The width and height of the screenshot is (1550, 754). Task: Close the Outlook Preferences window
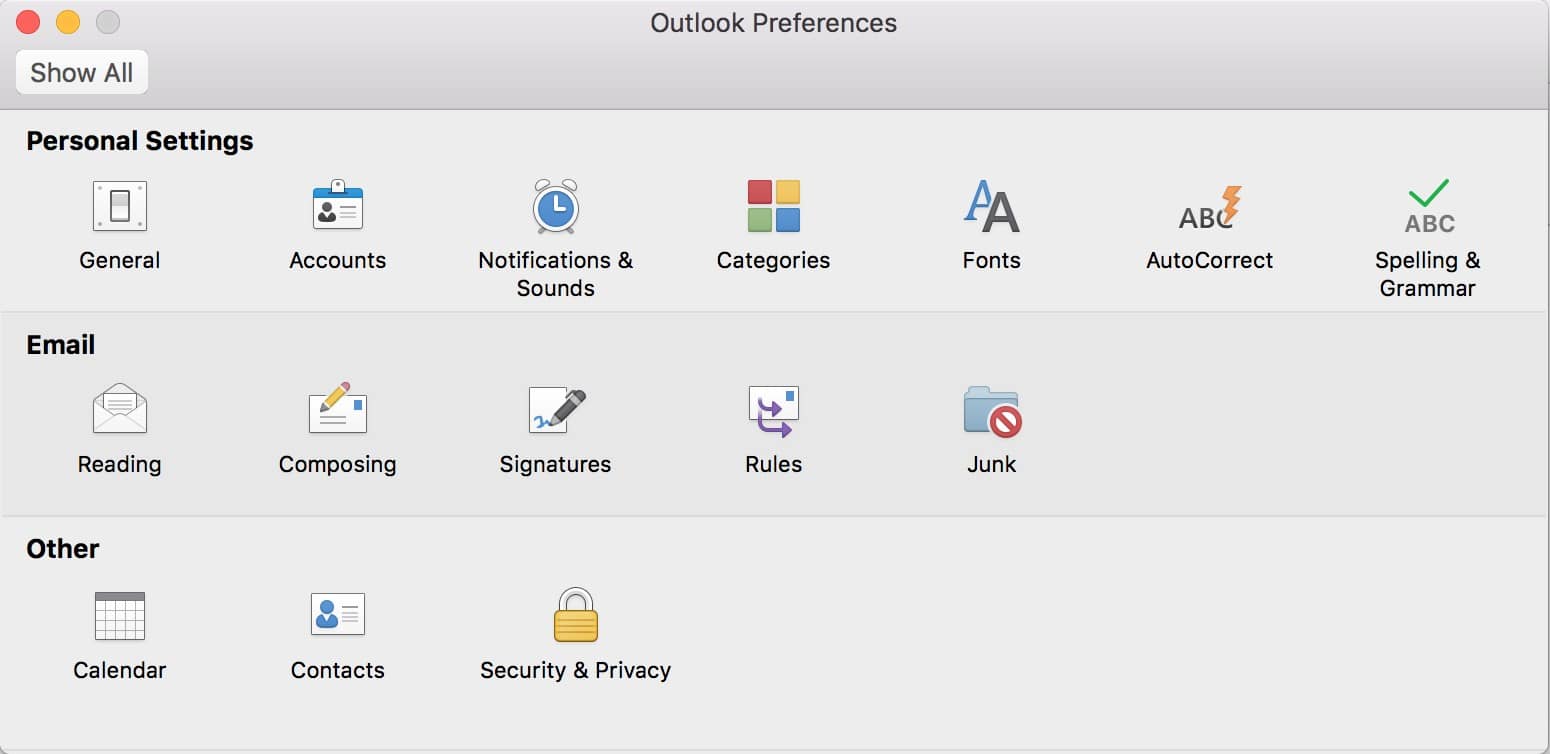[28, 22]
